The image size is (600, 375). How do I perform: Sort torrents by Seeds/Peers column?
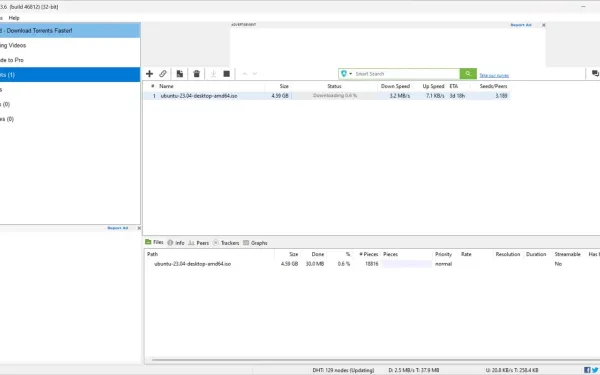click(x=493, y=86)
